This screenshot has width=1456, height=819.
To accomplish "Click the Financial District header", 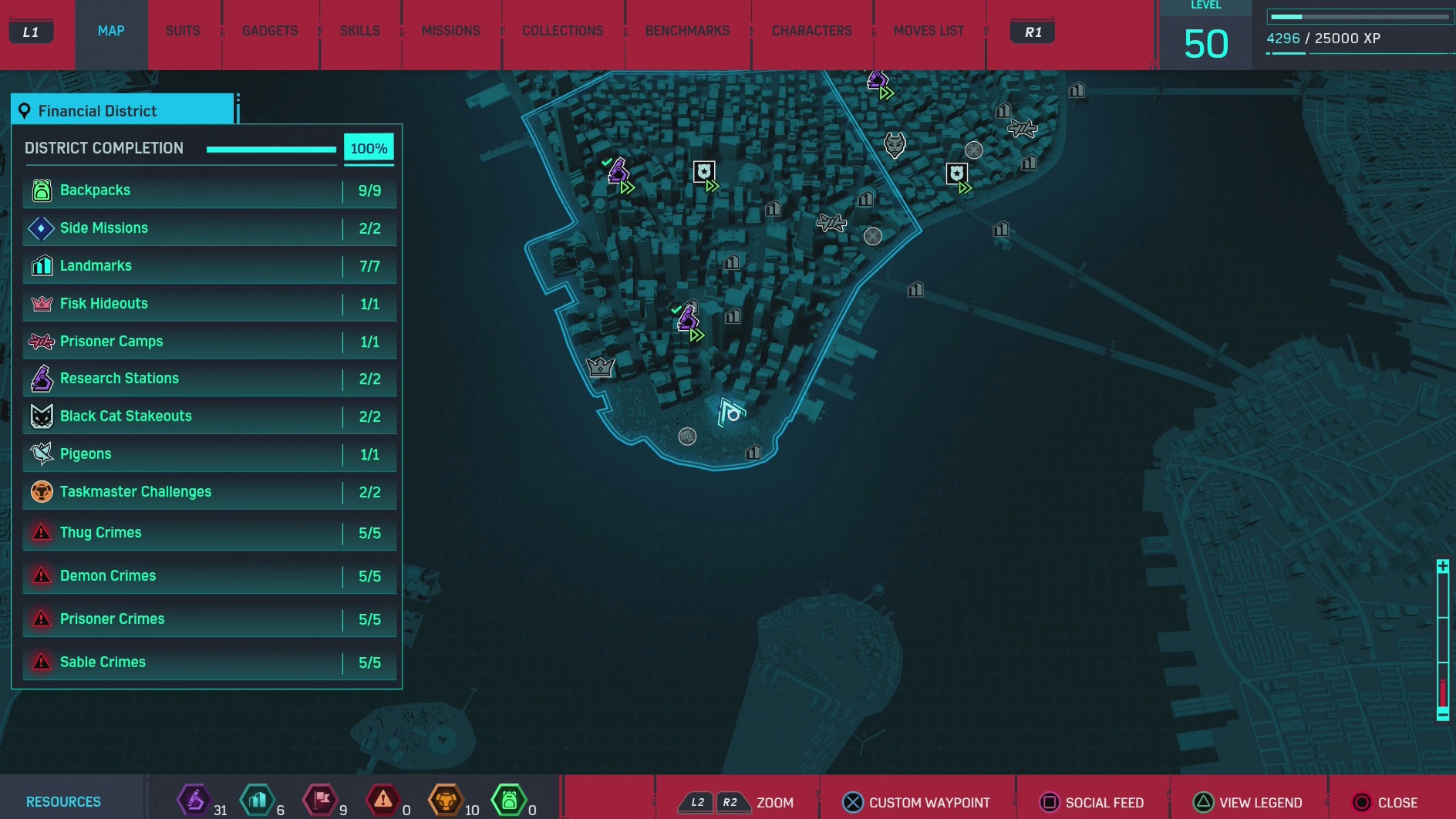I will pos(123,110).
